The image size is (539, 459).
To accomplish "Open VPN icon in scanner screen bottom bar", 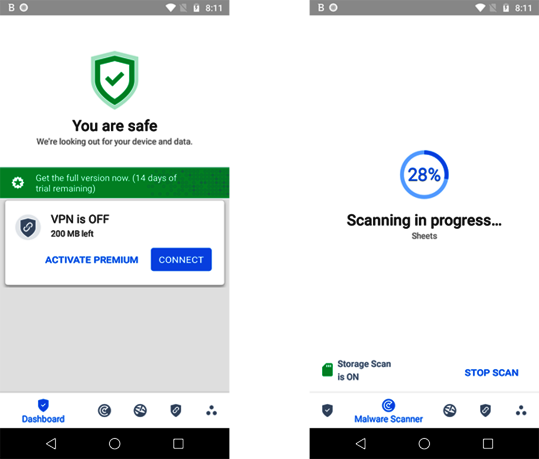I will point(485,411).
